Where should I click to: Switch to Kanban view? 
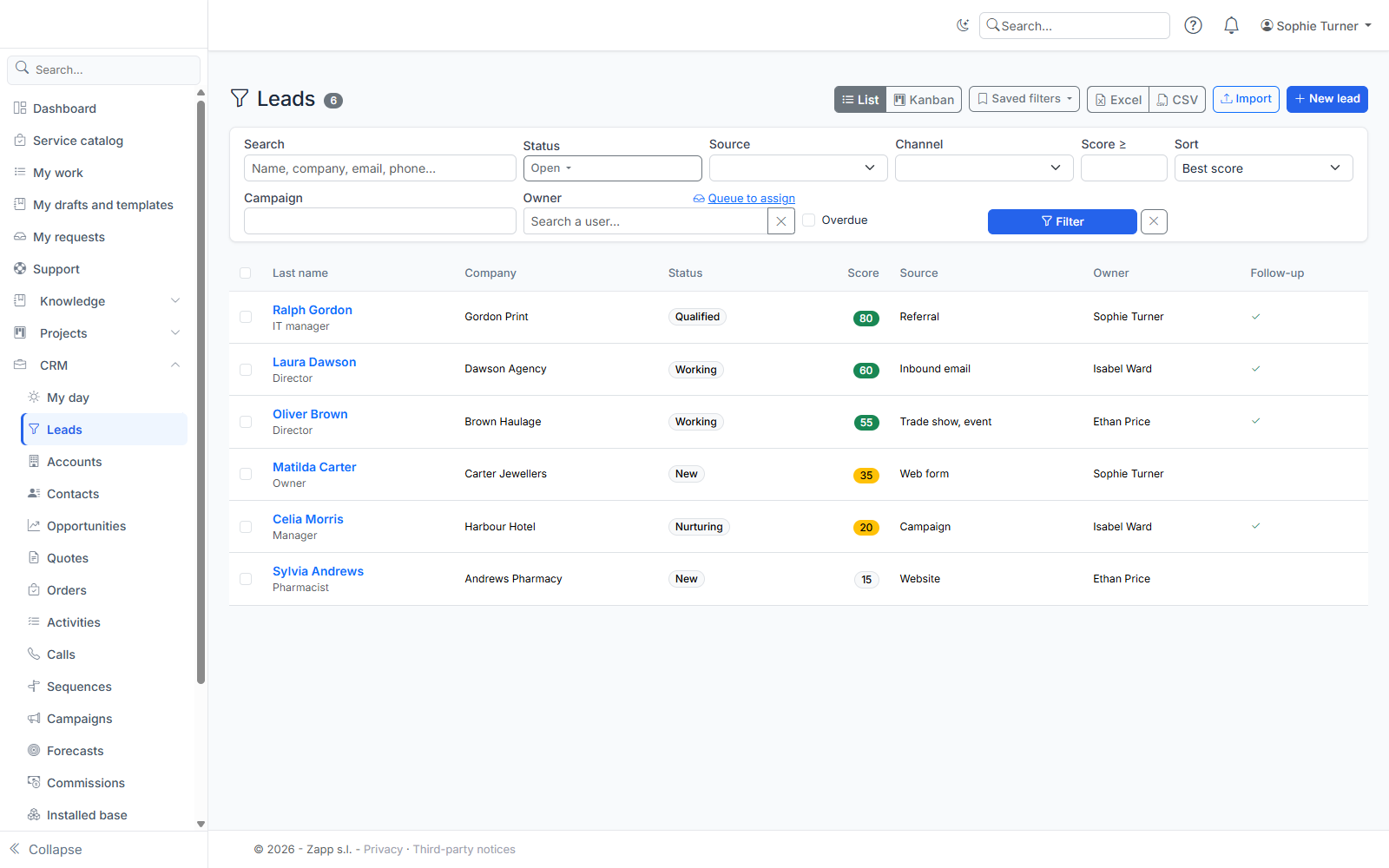924,100
